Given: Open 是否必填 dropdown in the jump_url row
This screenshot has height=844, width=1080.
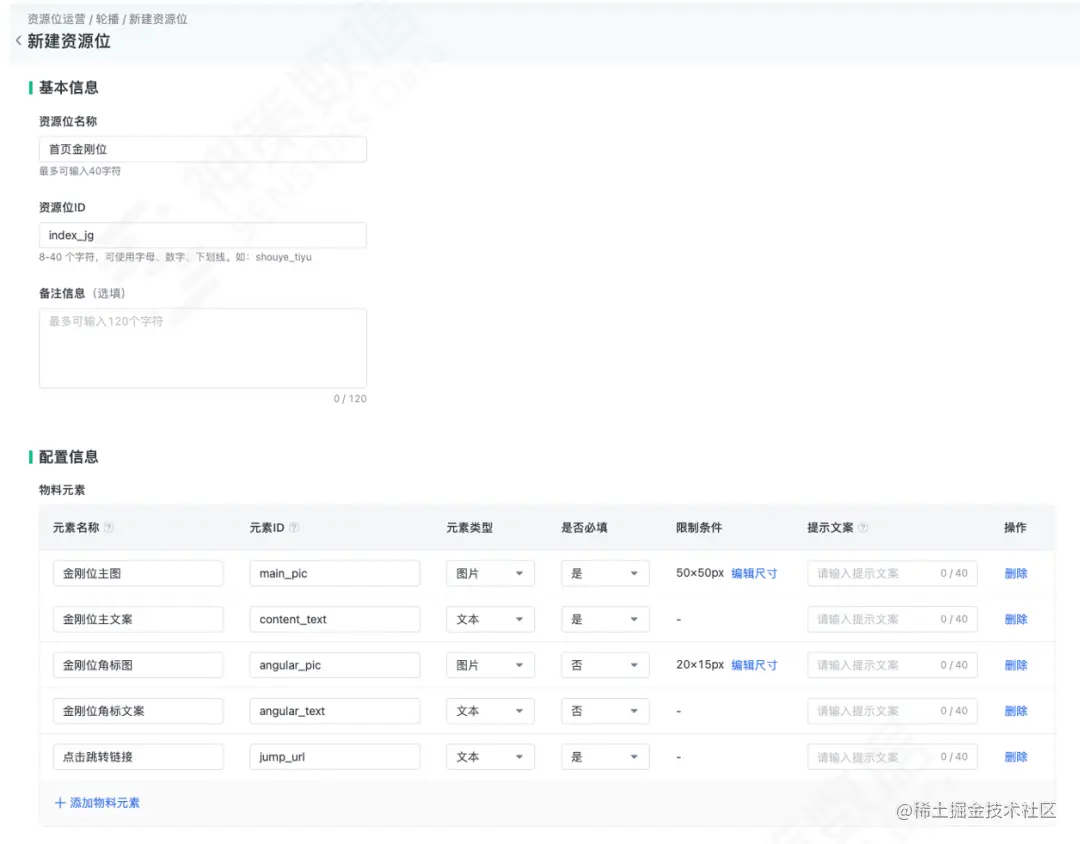Looking at the screenshot, I should (x=605, y=756).
